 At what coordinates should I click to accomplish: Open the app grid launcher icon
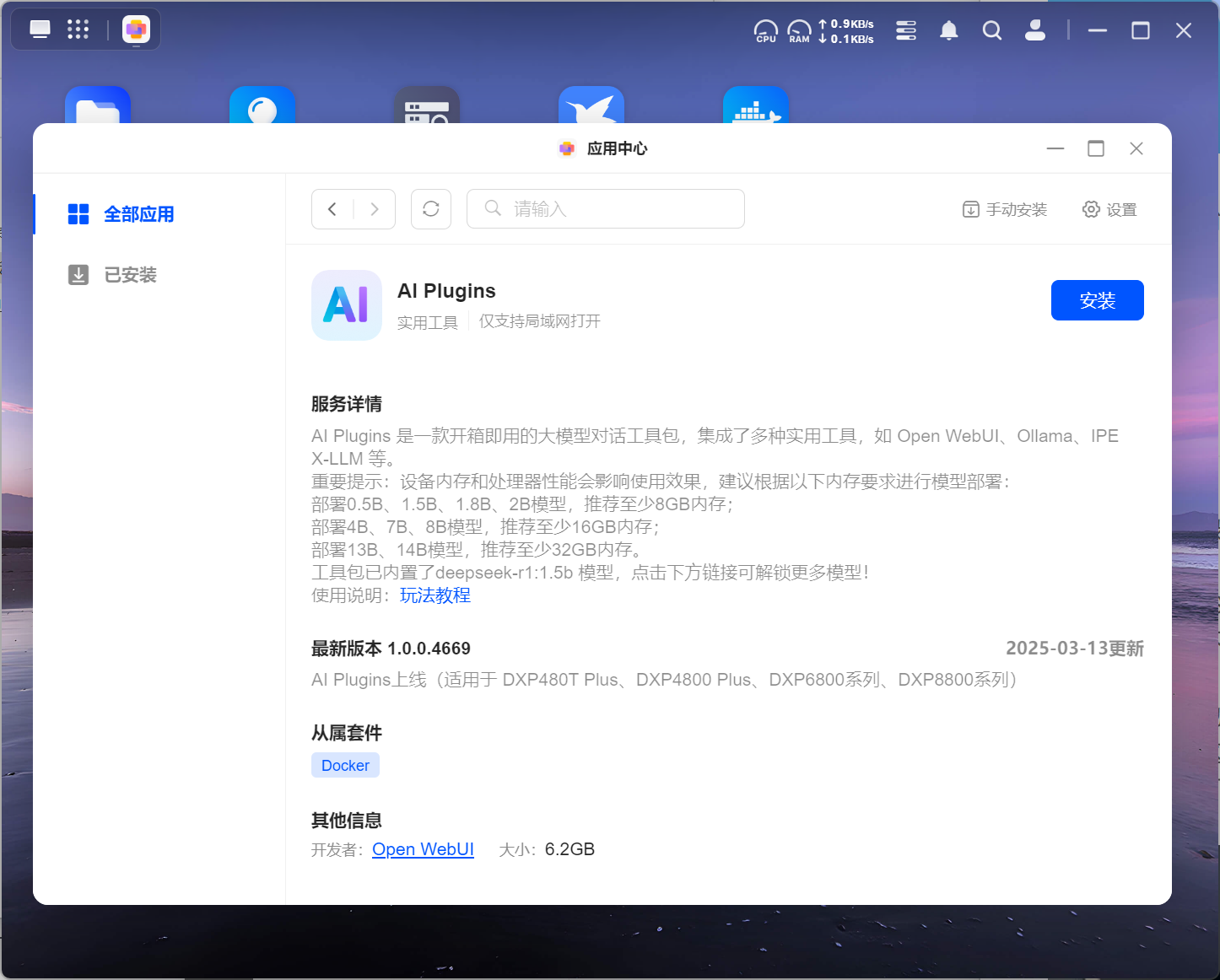(78, 30)
